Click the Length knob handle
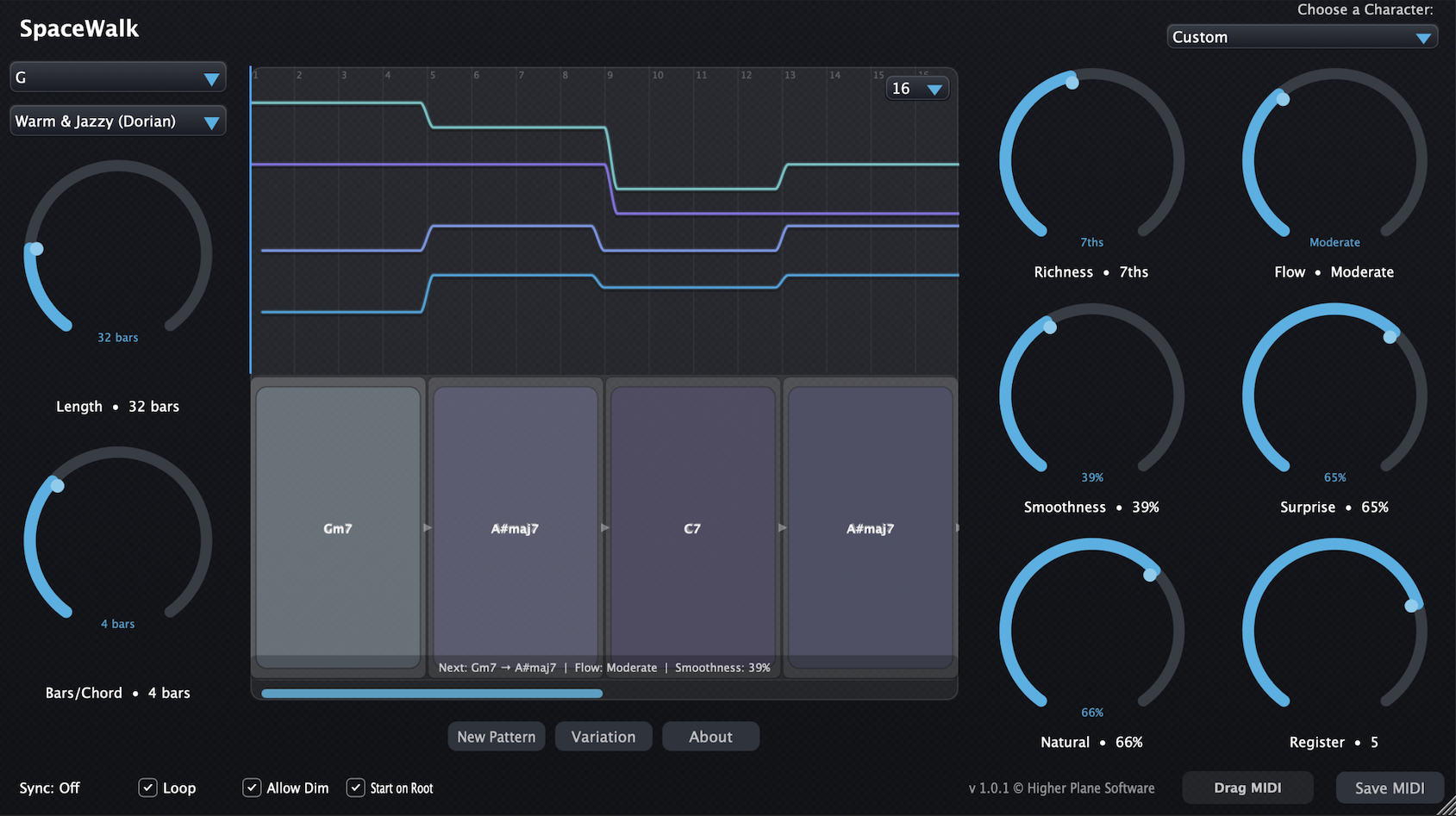 point(36,249)
